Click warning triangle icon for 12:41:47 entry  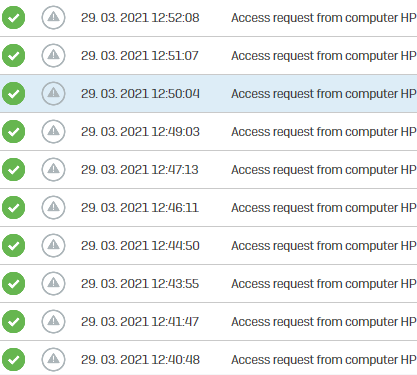(53, 322)
